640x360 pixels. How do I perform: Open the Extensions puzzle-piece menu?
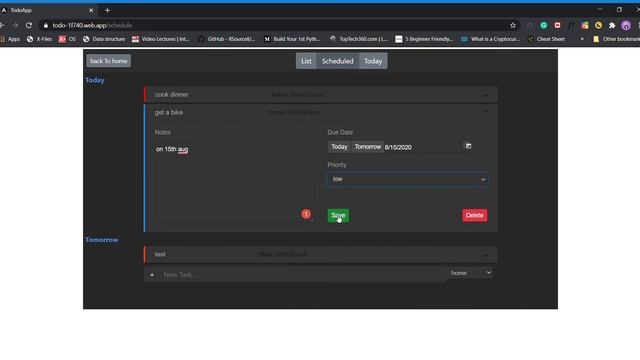[x=612, y=25]
